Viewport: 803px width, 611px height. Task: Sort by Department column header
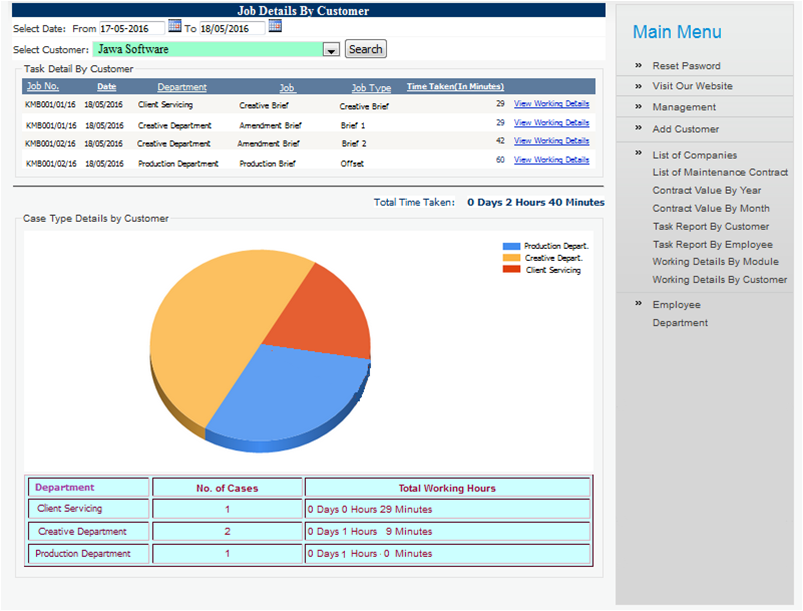point(182,87)
